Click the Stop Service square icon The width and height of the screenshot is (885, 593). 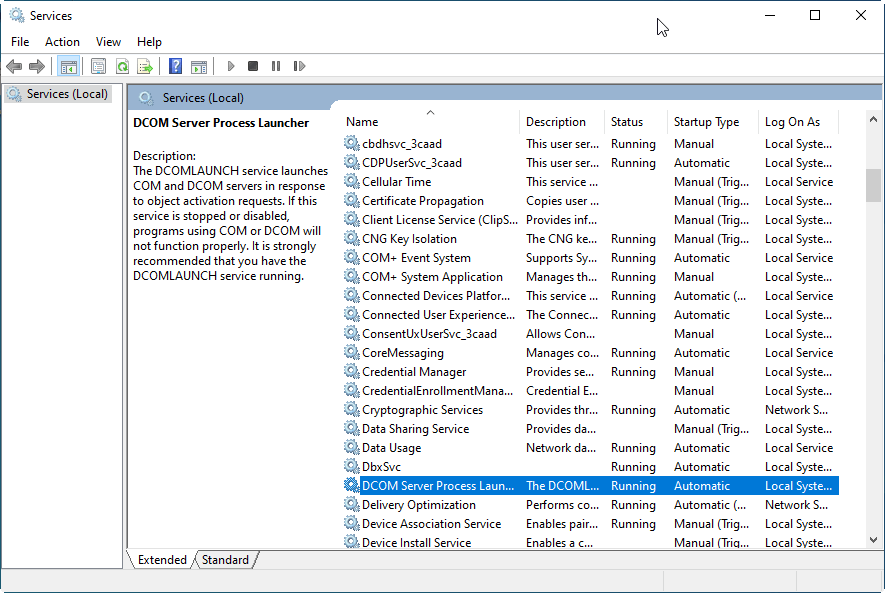(253, 67)
